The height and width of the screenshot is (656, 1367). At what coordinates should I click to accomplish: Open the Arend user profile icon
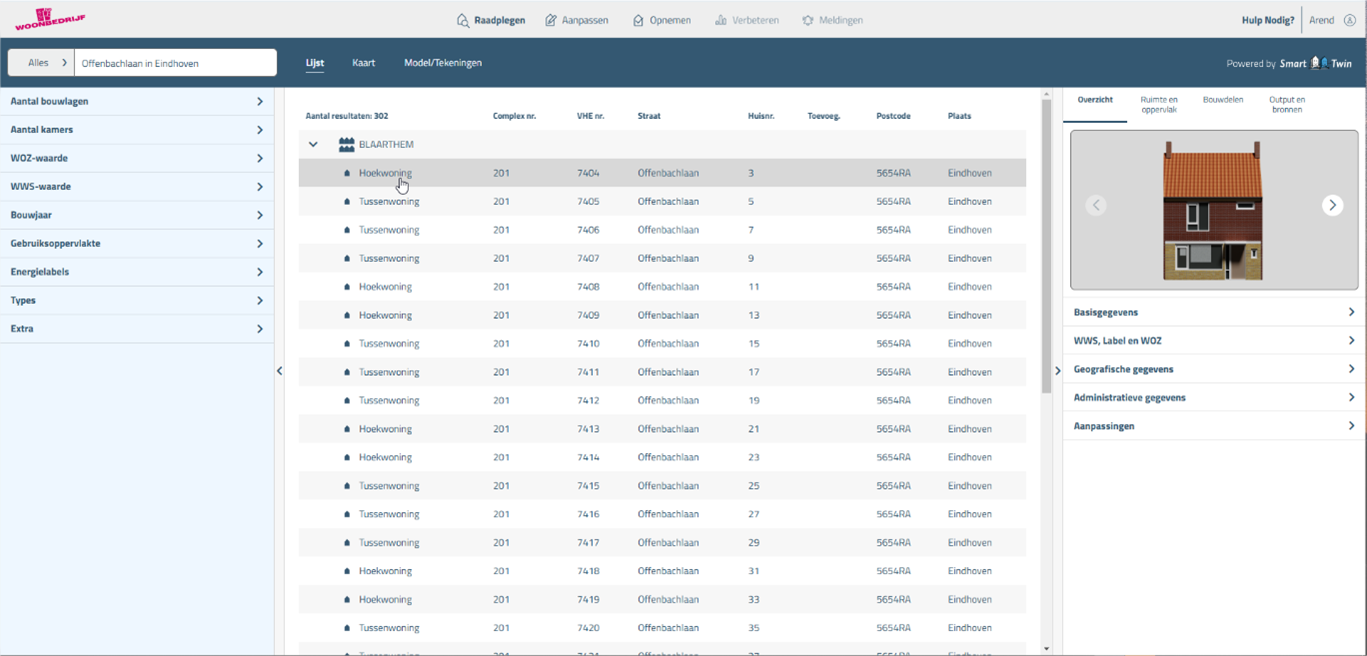click(x=1350, y=20)
